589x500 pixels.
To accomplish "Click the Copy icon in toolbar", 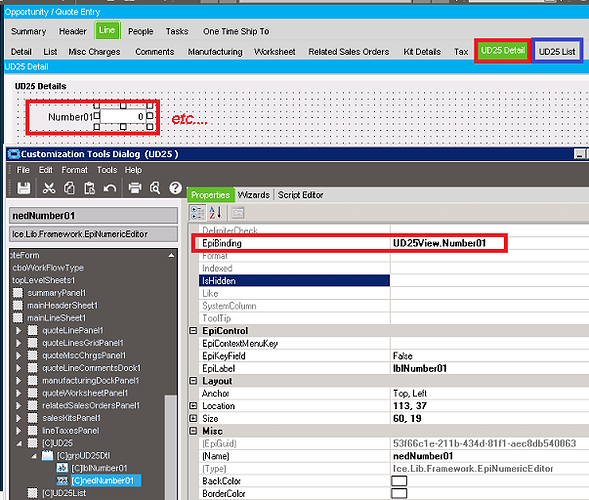I will pyautogui.click(x=69, y=188).
